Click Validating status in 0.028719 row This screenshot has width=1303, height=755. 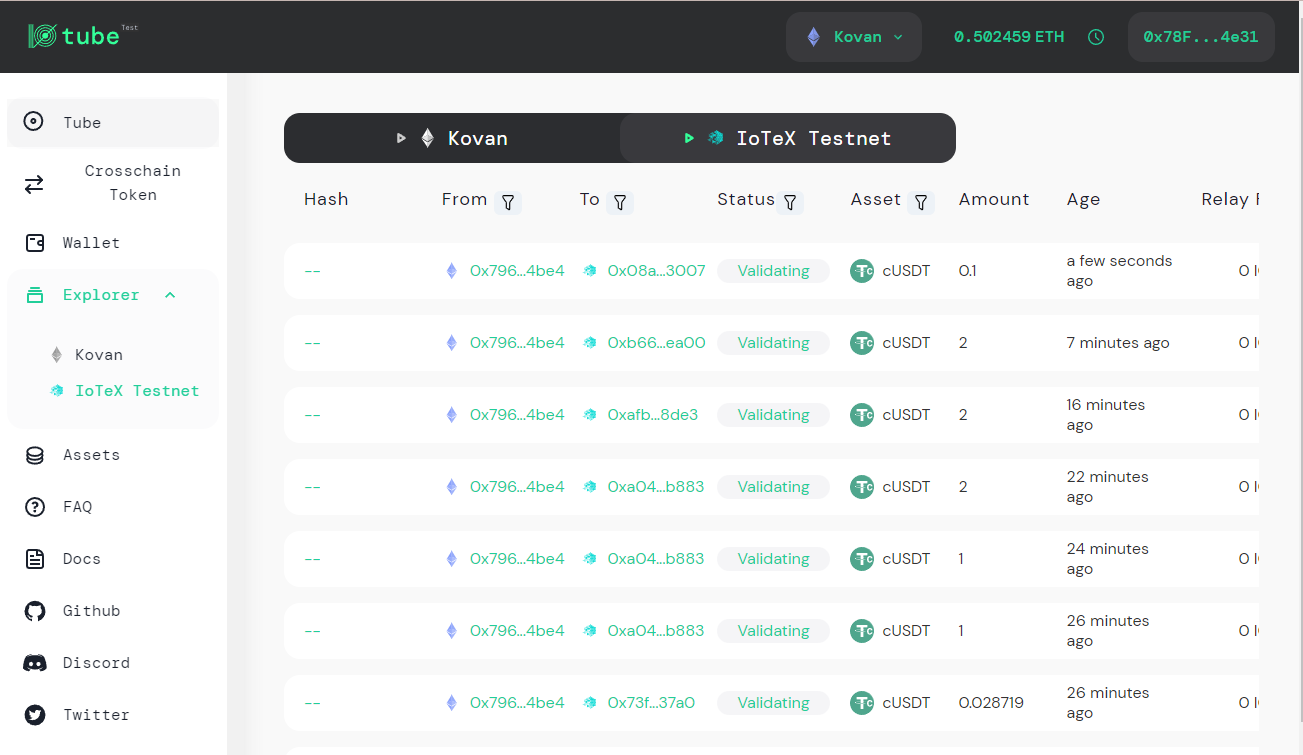773,703
